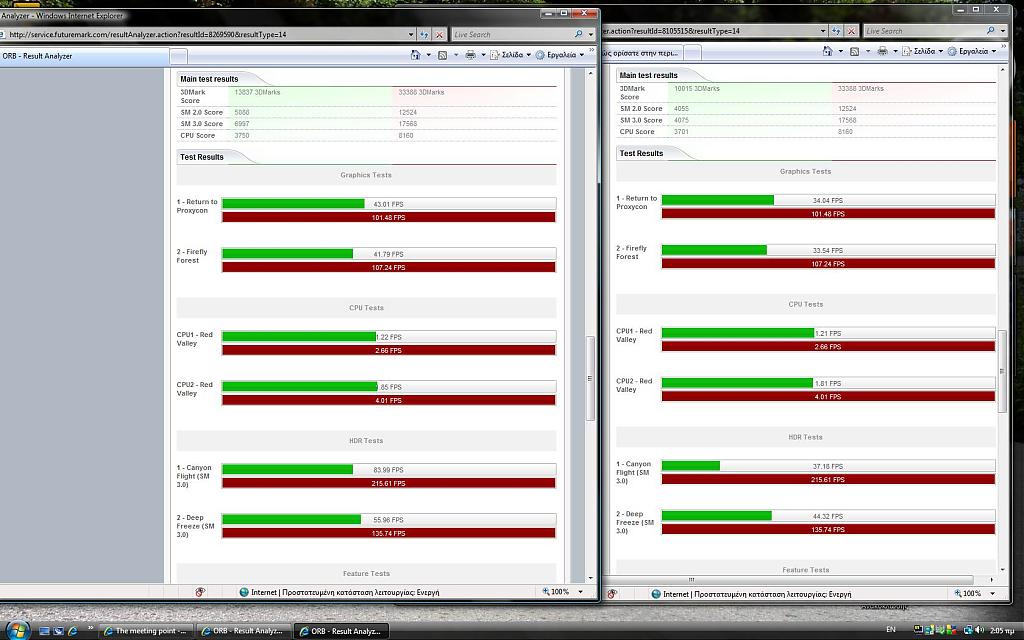Open zoom level dropdown arrow in left window
The width and height of the screenshot is (1024, 640).
(x=581, y=592)
